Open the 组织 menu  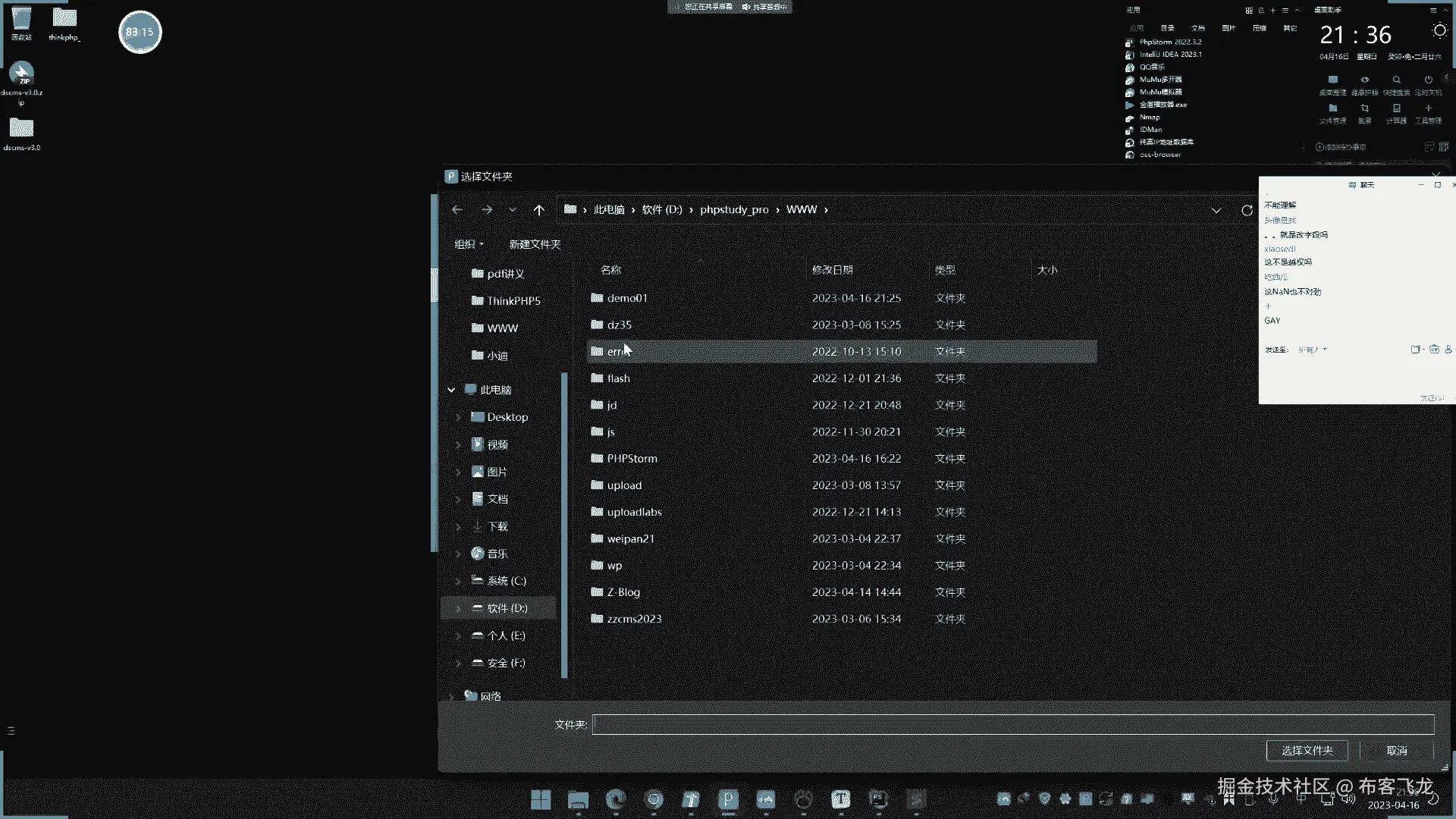point(468,244)
